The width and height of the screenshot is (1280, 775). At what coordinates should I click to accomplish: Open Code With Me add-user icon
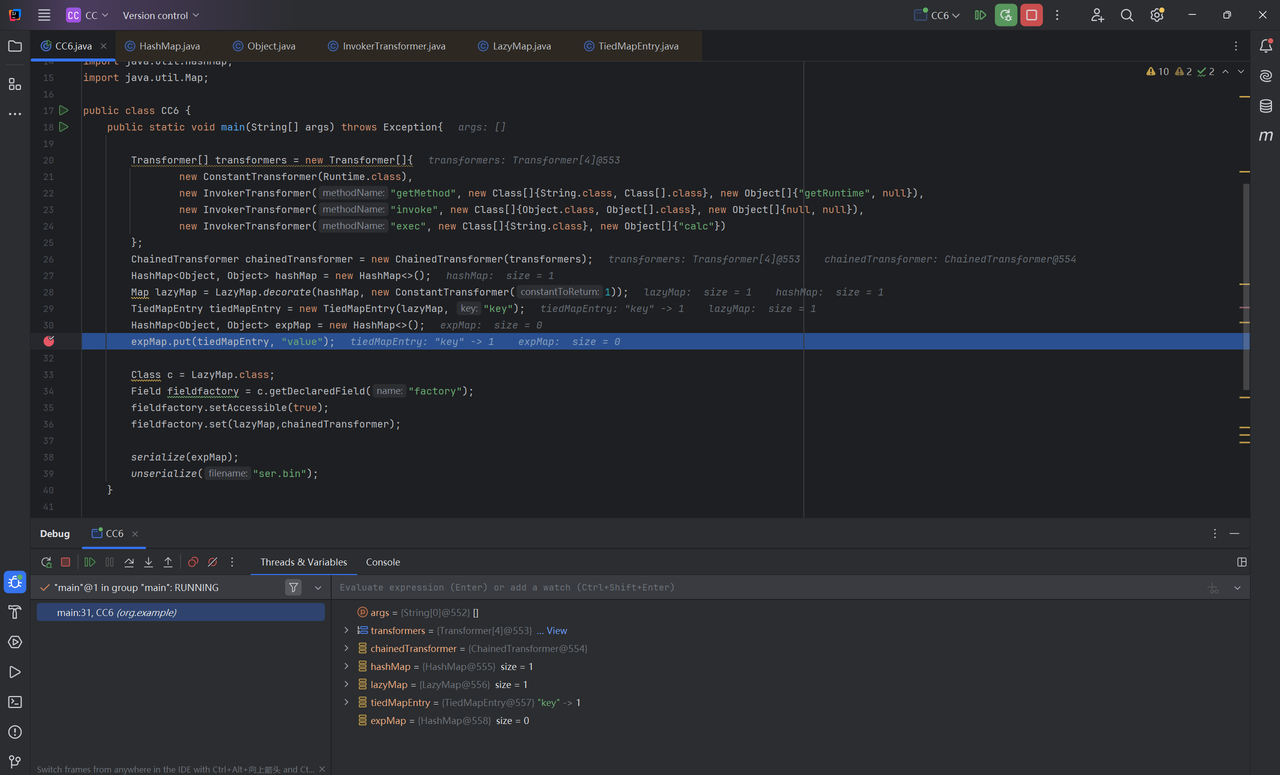1097,15
